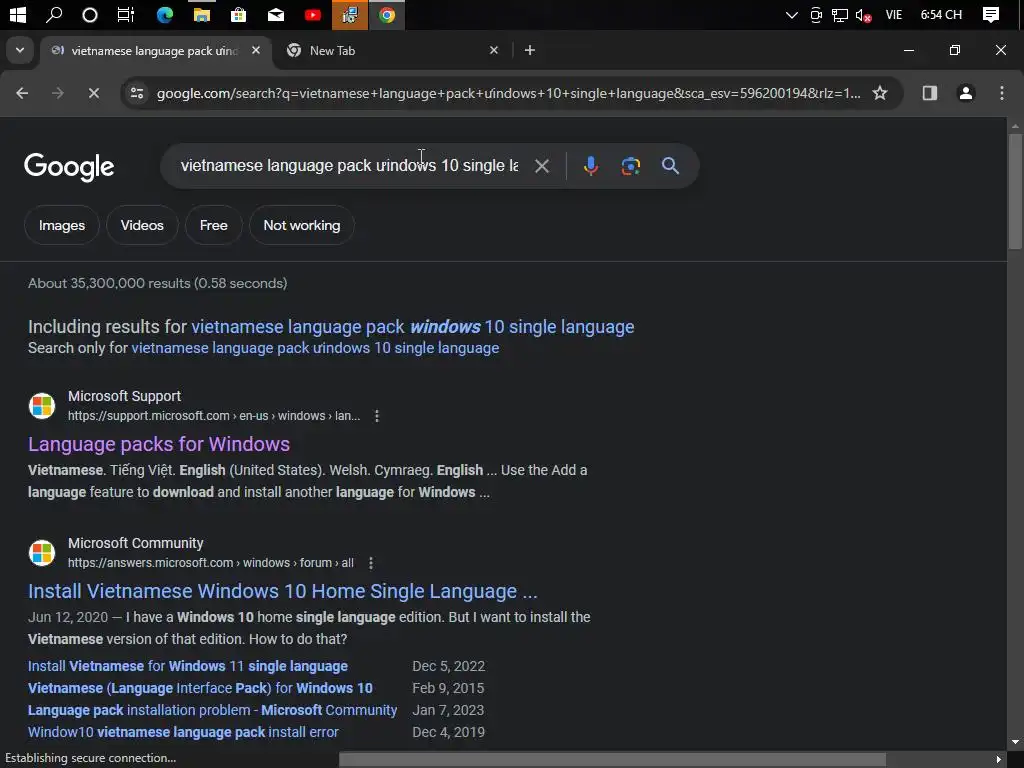The height and width of the screenshot is (768, 1024).
Task: Open taskbar search magnifier
Action: 54,14
